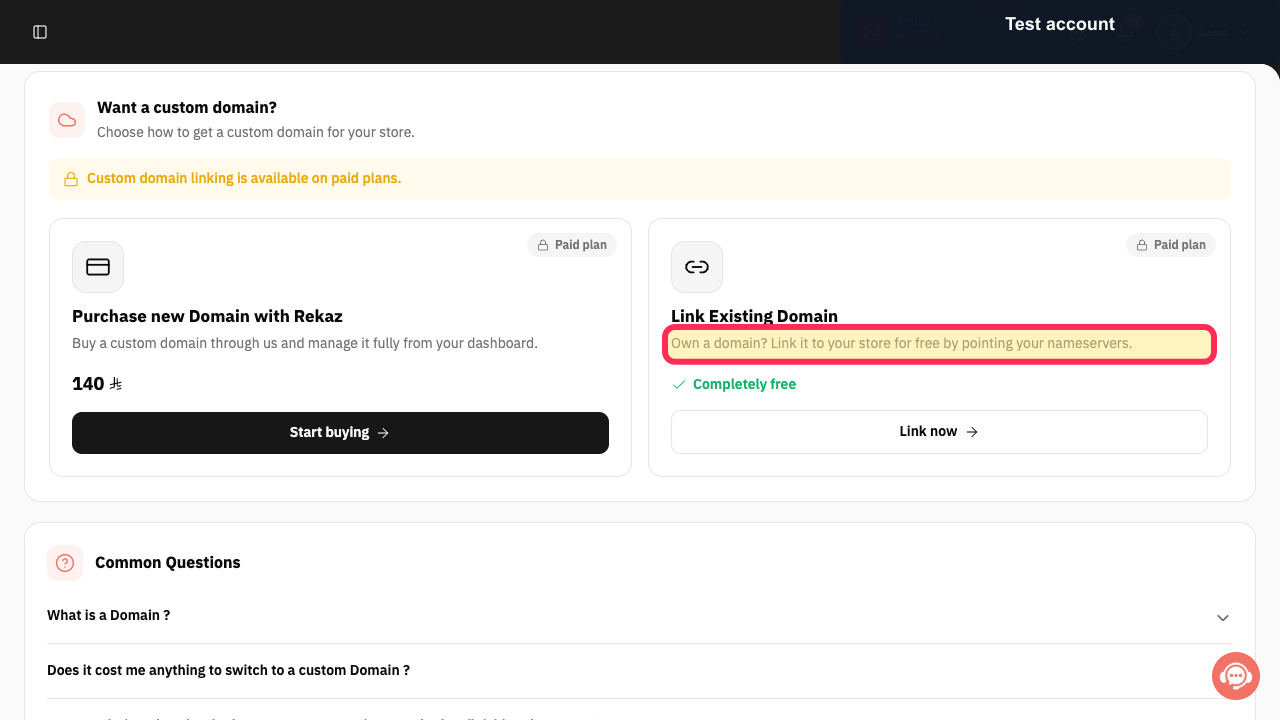
Task: Toggle the sidebar panel icon
Action: [x=40, y=32]
